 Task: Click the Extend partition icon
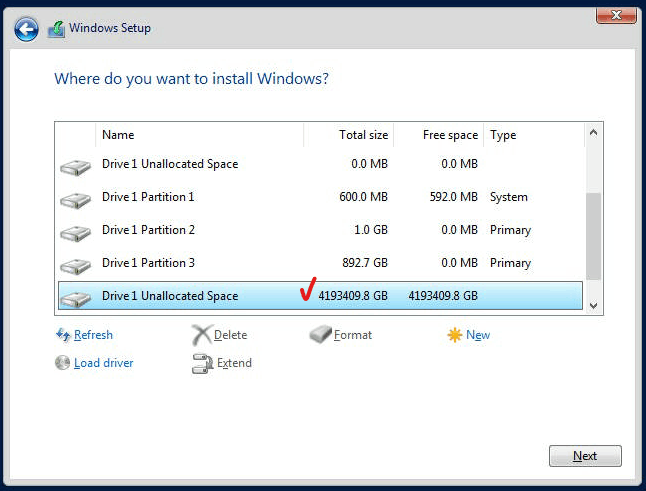(x=202, y=363)
